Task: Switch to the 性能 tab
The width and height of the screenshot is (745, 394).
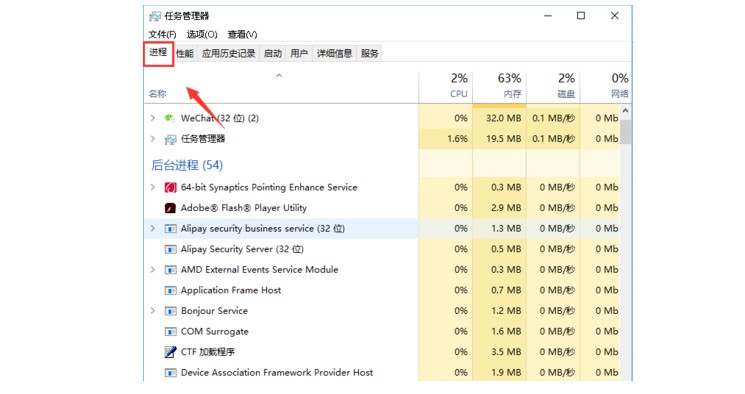Action: pos(185,54)
